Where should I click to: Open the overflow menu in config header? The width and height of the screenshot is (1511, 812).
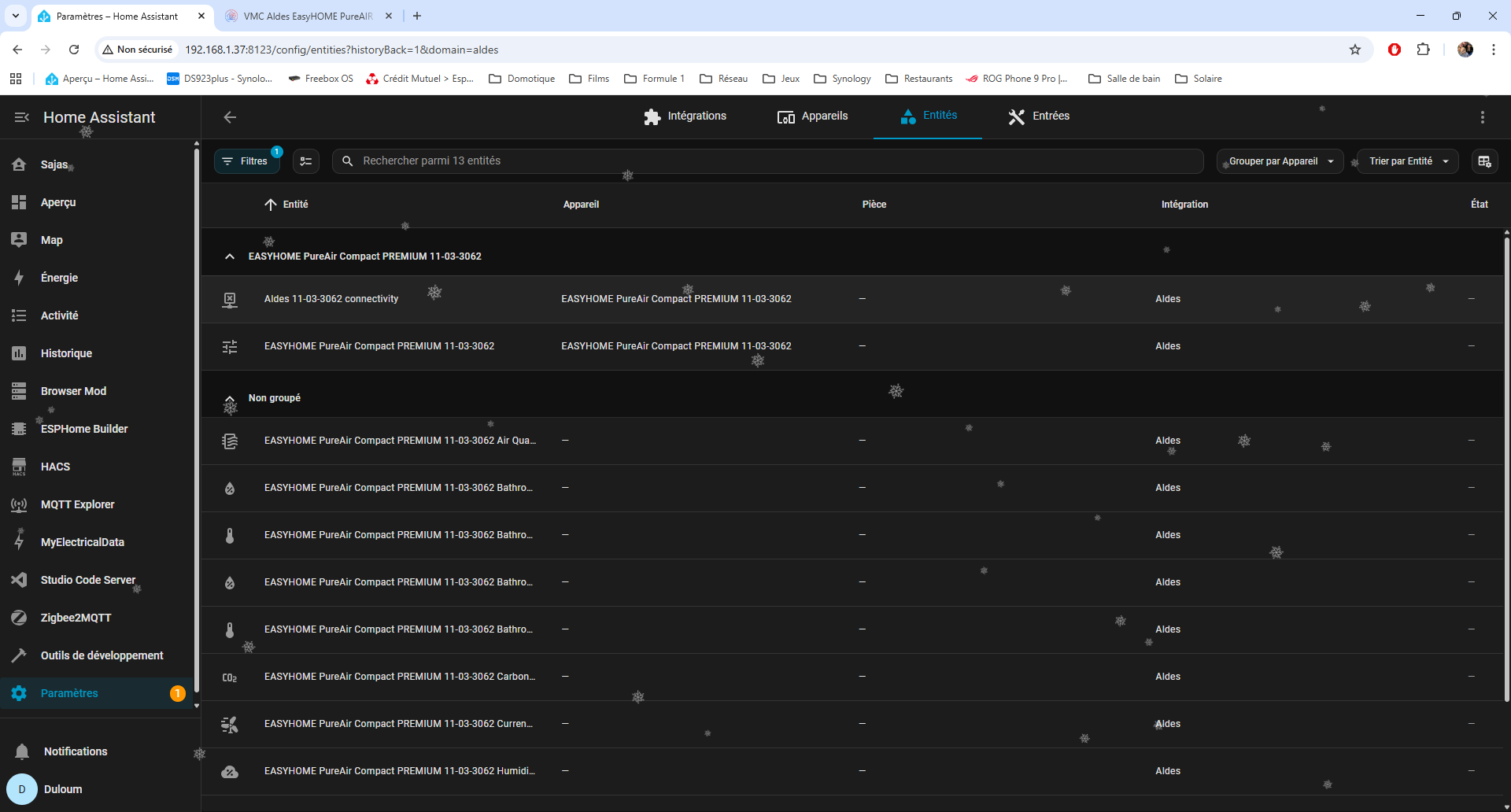click(1483, 117)
